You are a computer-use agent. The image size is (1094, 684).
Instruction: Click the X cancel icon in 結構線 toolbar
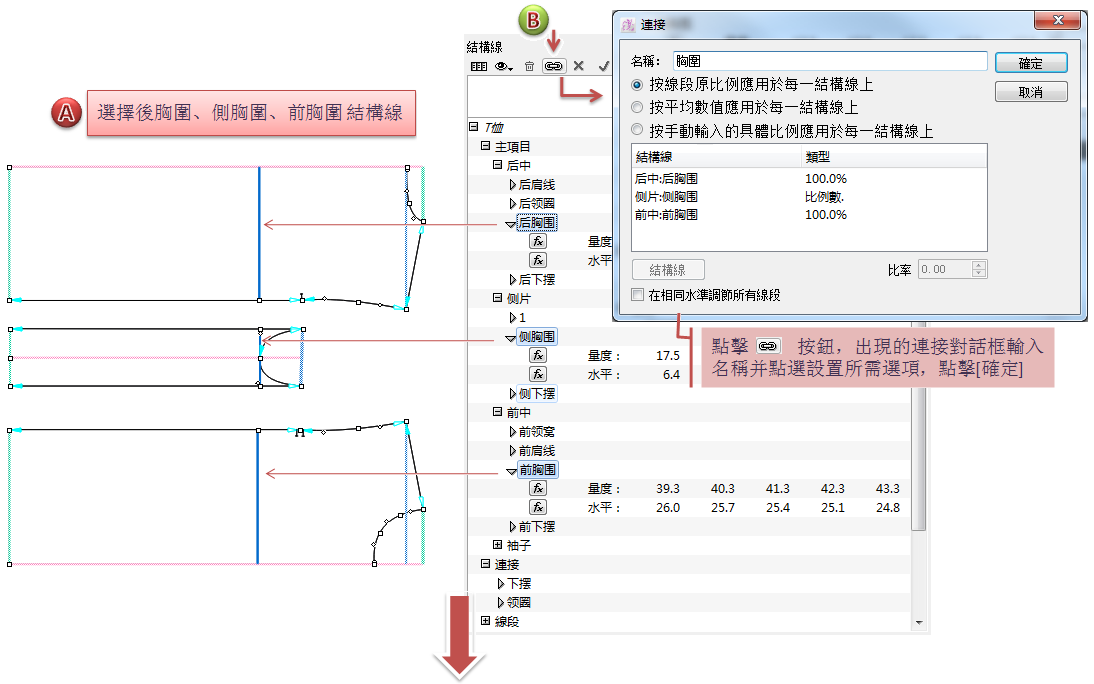pyautogui.click(x=578, y=66)
